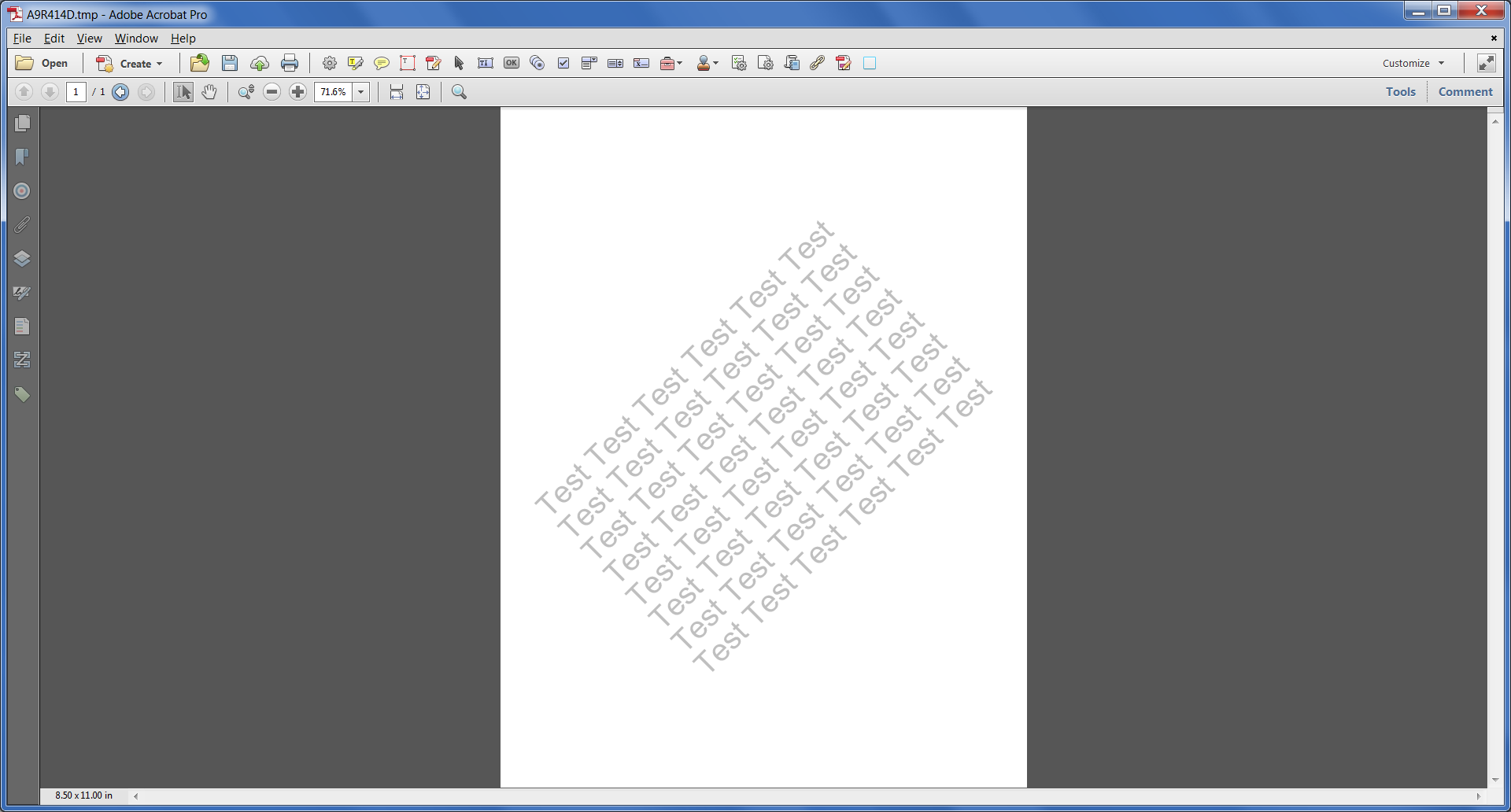Viewport: 1511px width, 812px height.
Task: Open the Attachments panel
Action: 22,225
